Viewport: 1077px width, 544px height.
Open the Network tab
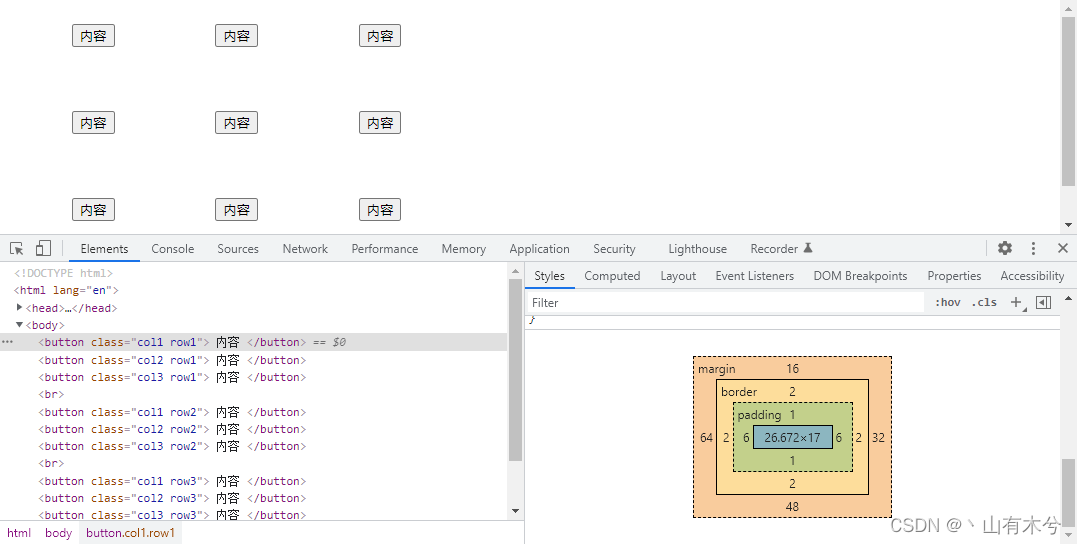click(x=305, y=249)
